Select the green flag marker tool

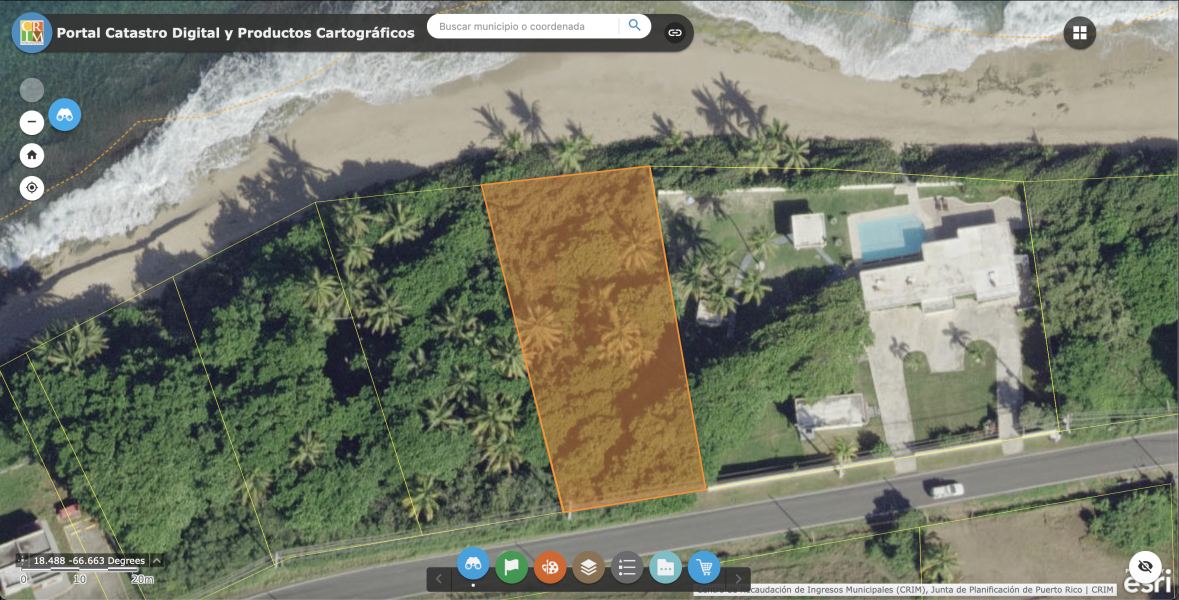tap(512, 566)
